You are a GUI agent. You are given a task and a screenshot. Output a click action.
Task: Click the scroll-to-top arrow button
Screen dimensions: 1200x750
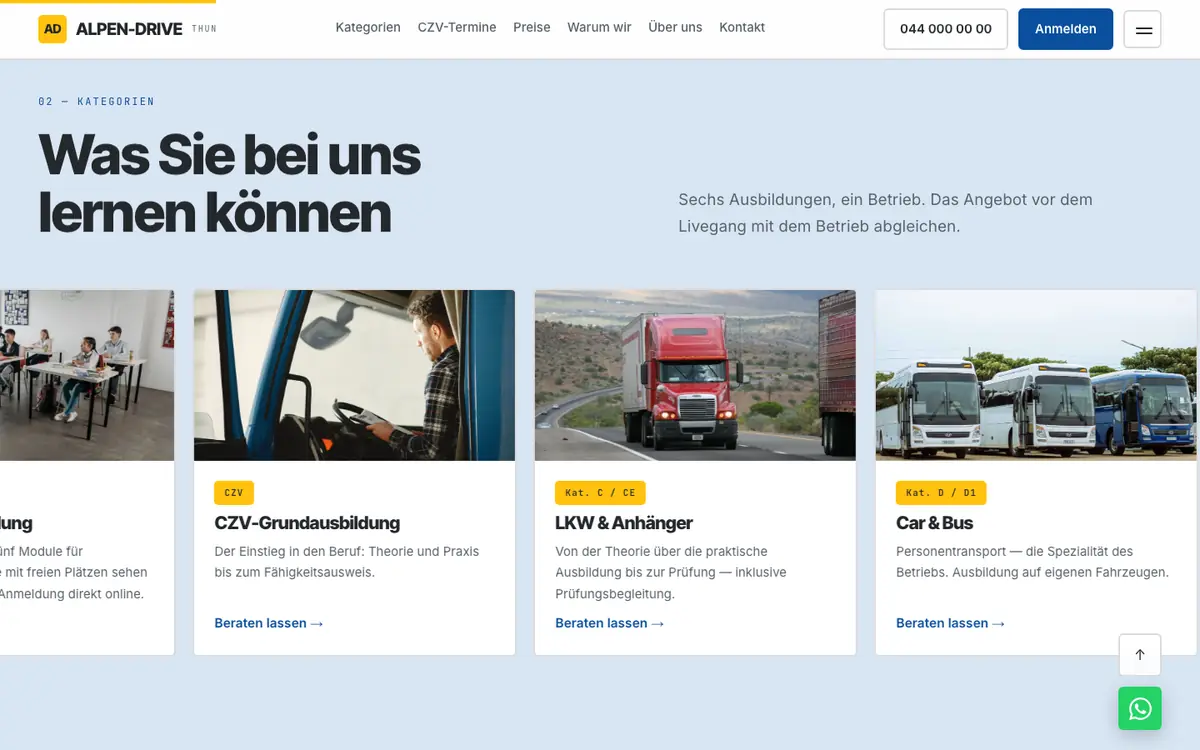1140,655
